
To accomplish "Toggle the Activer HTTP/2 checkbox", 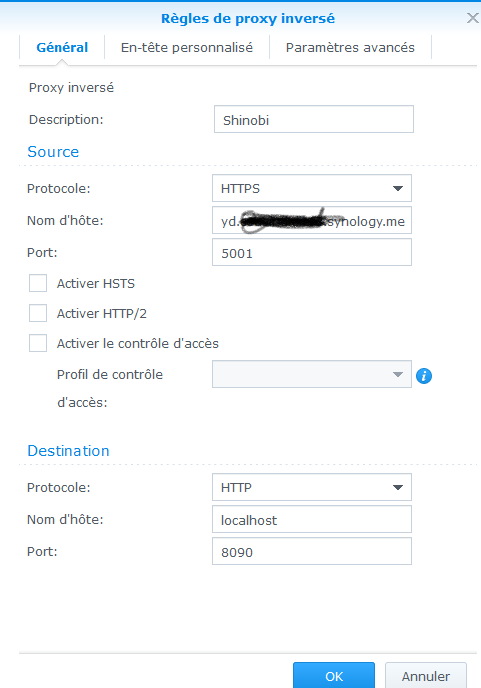I will coord(38,313).
